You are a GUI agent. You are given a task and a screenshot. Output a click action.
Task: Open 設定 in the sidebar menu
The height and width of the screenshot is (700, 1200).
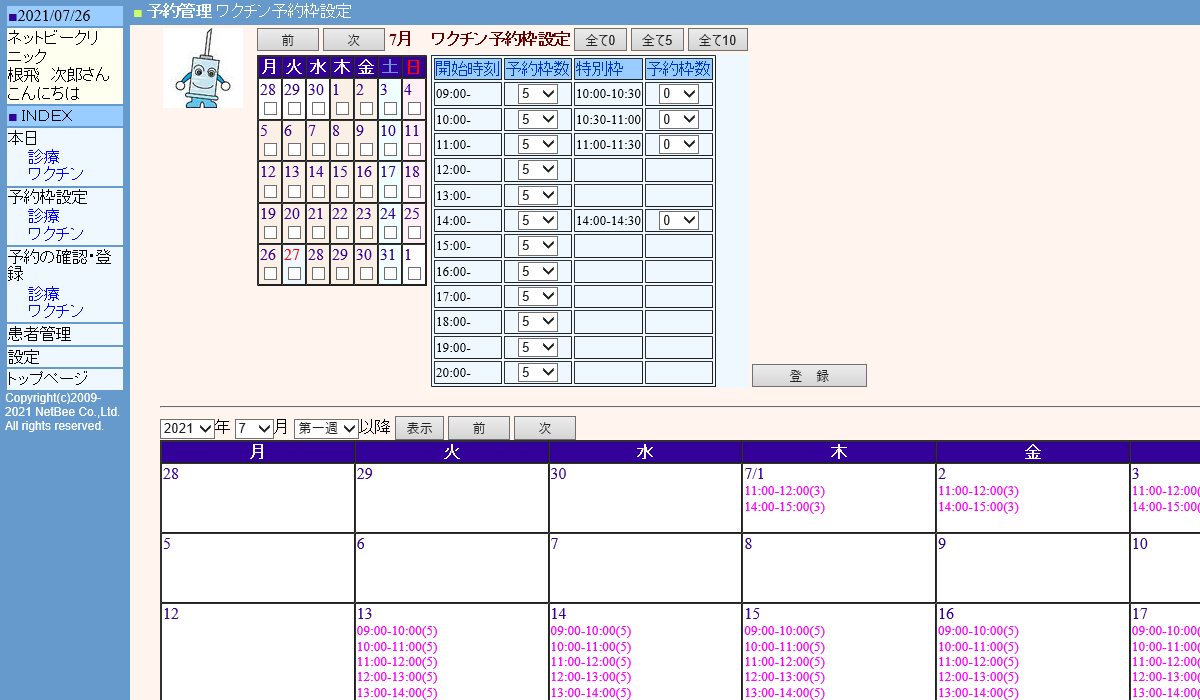[24, 357]
